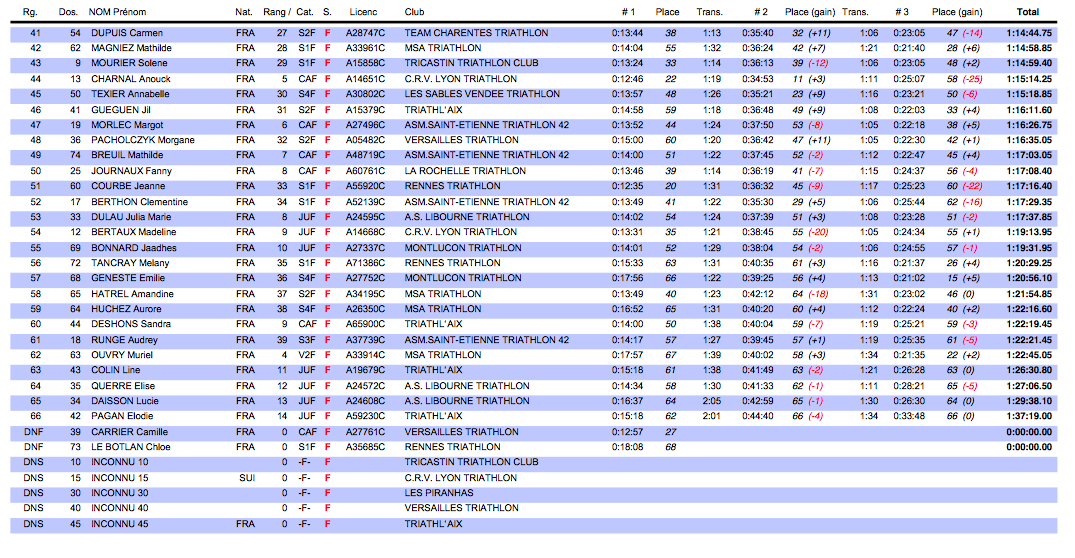Select INCONNU 15 entry
1075x558 pixels.
[119, 477]
